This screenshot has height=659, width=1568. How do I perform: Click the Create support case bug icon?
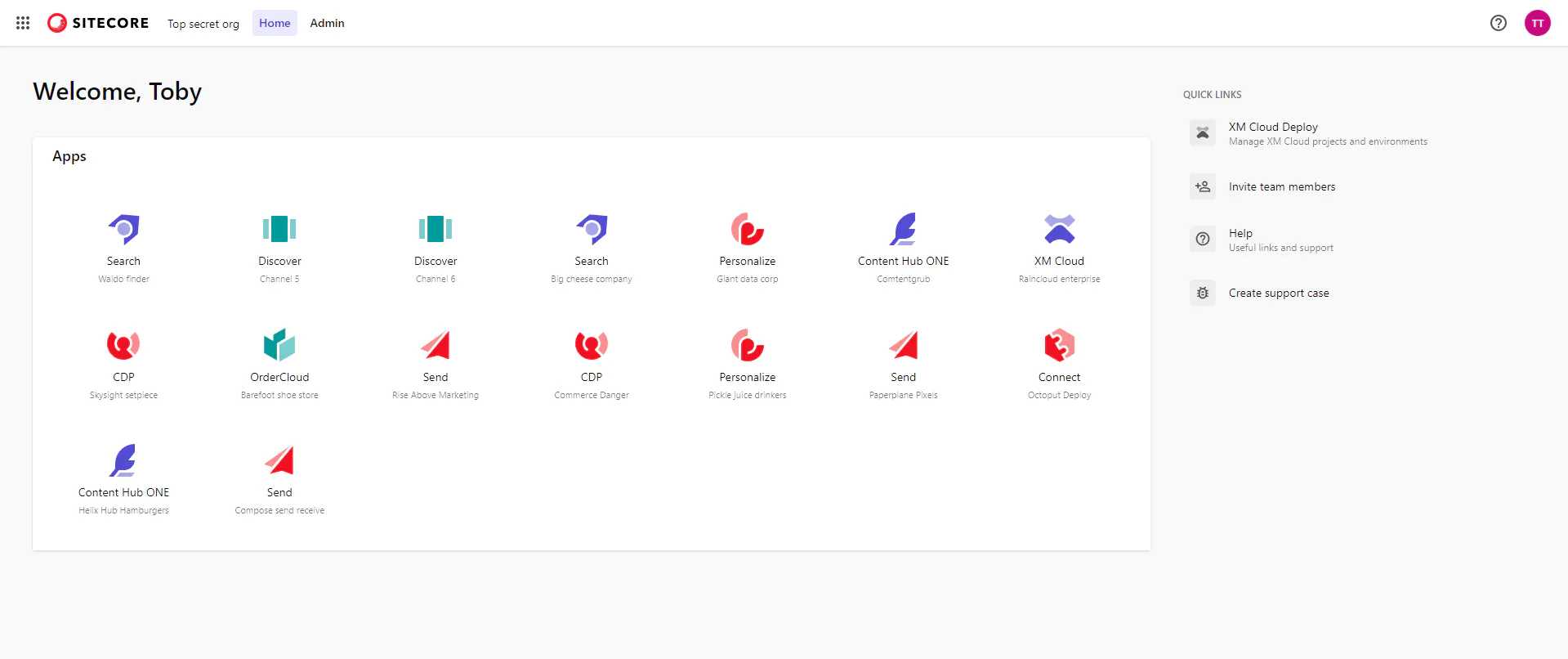click(x=1203, y=293)
